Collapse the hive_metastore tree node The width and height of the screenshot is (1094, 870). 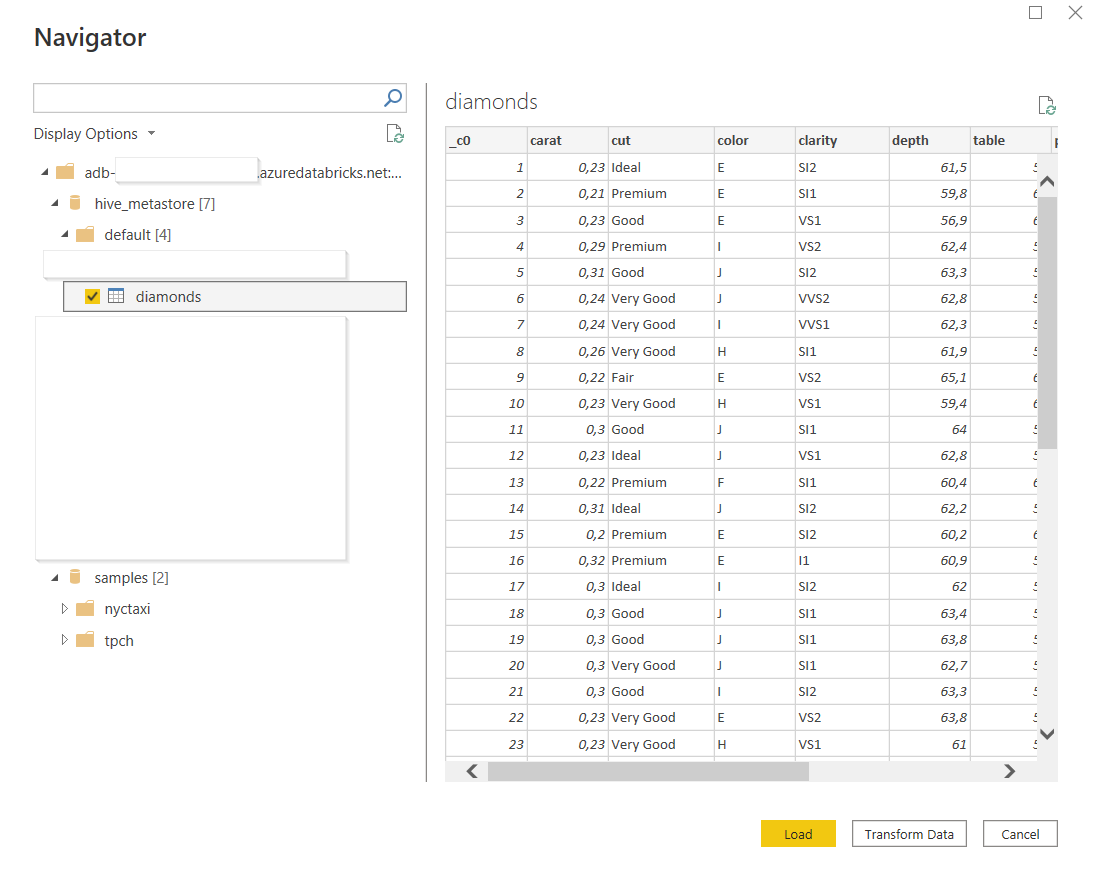pos(55,204)
